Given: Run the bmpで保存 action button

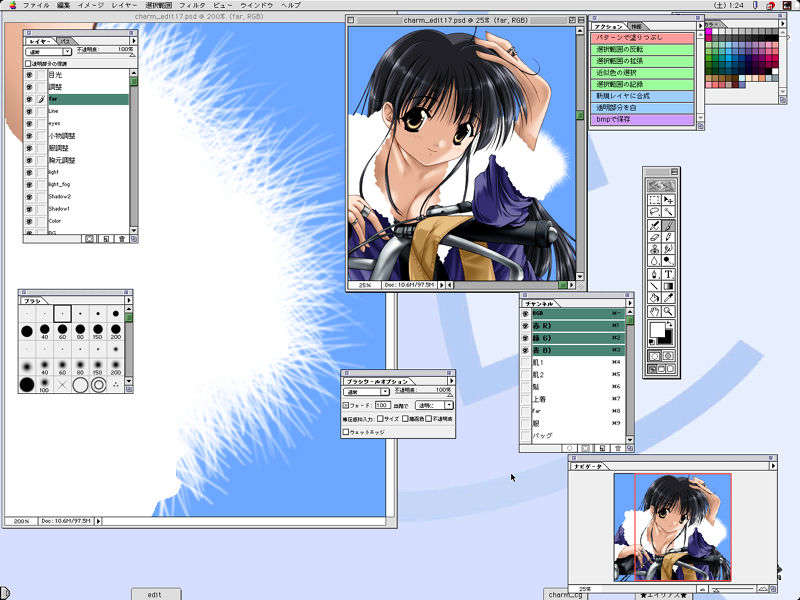Looking at the screenshot, I should tap(642, 119).
